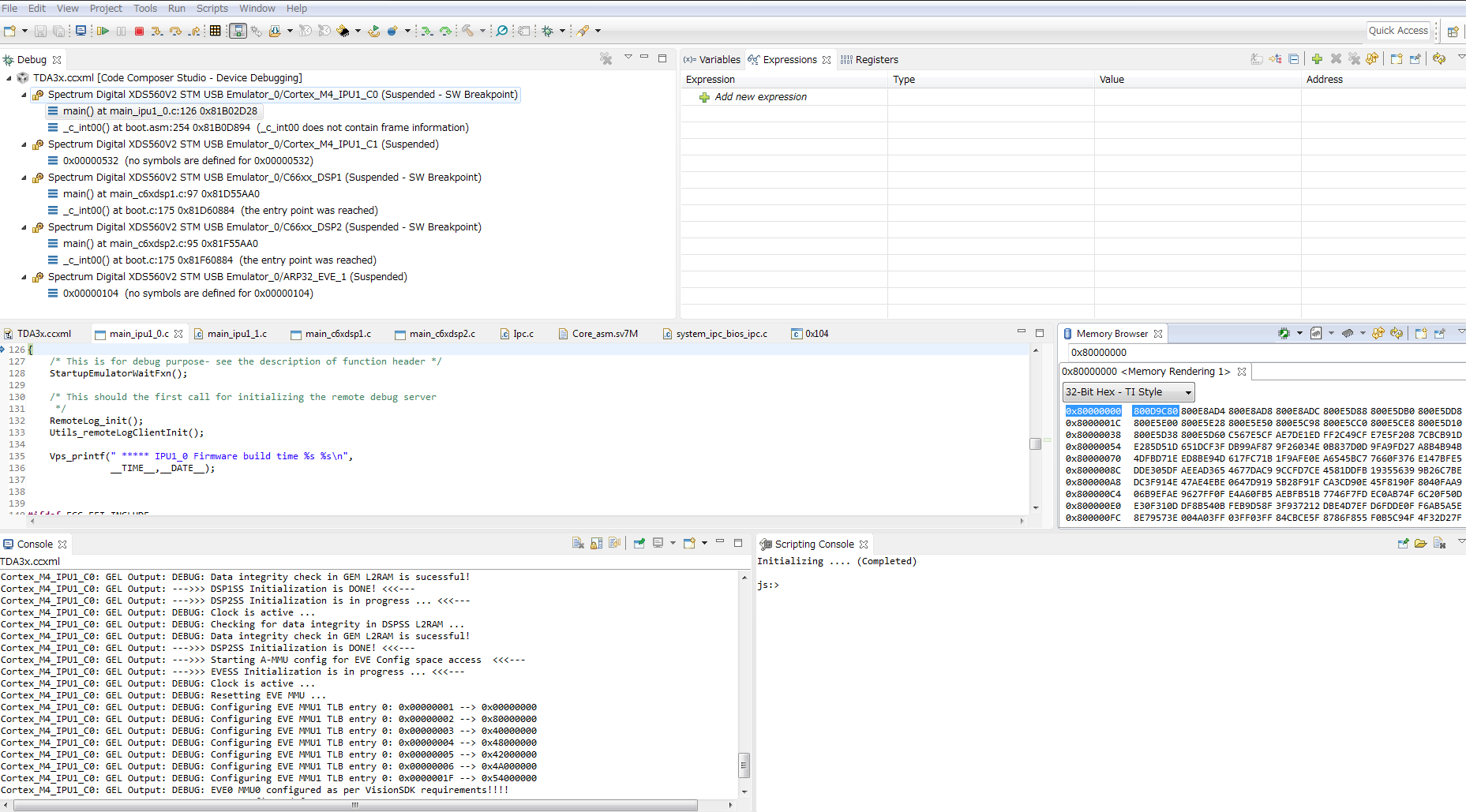The width and height of the screenshot is (1466, 812).
Task: Click the Terminate debug icon
Action: pos(139,31)
